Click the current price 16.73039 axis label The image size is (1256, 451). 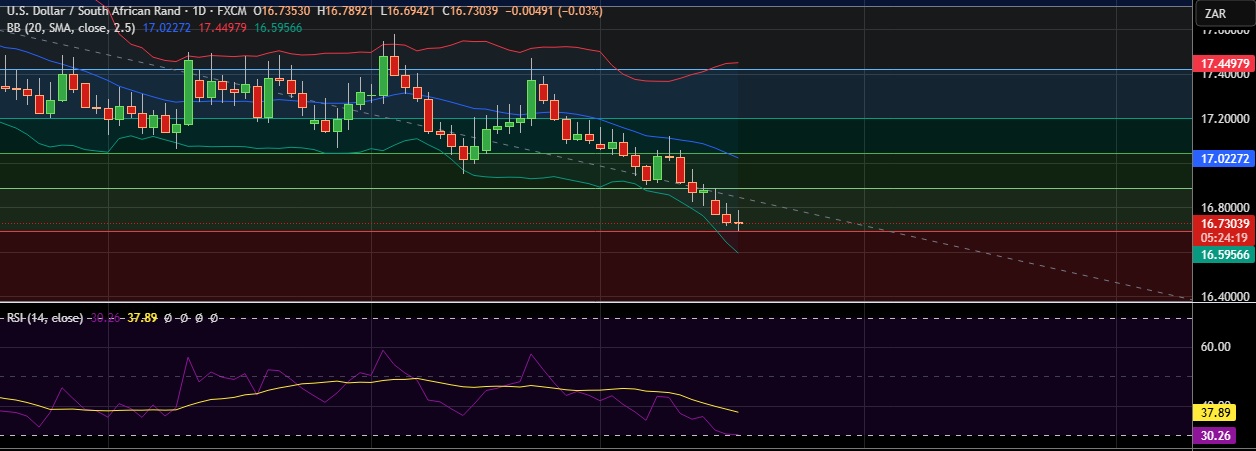[1223, 223]
